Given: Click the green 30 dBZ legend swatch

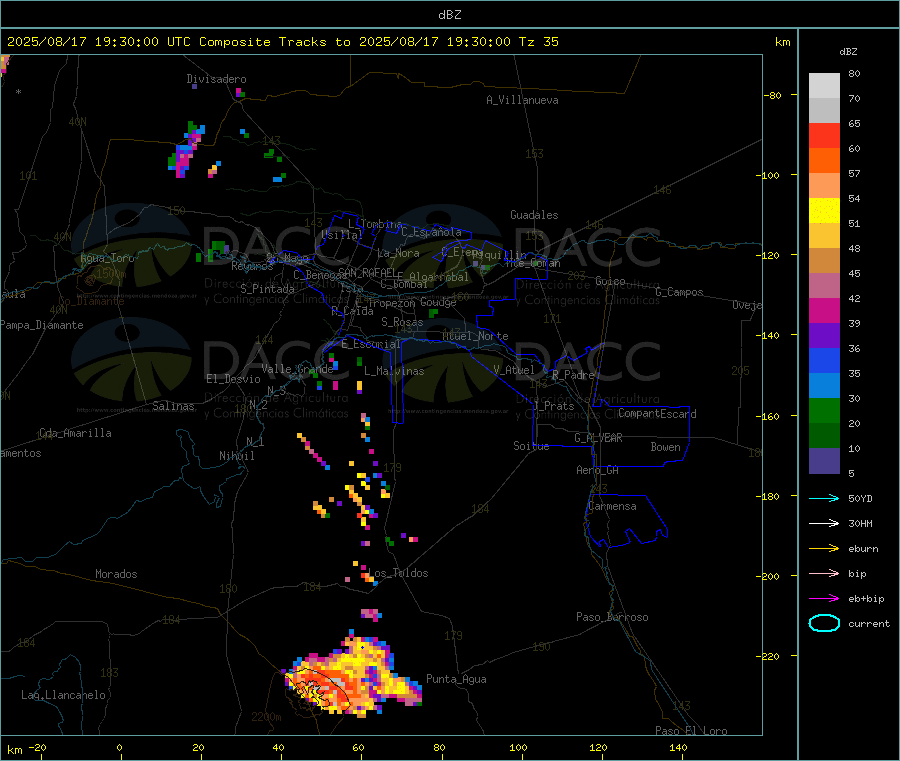Looking at the screenshot, I should tap(824, 410).
